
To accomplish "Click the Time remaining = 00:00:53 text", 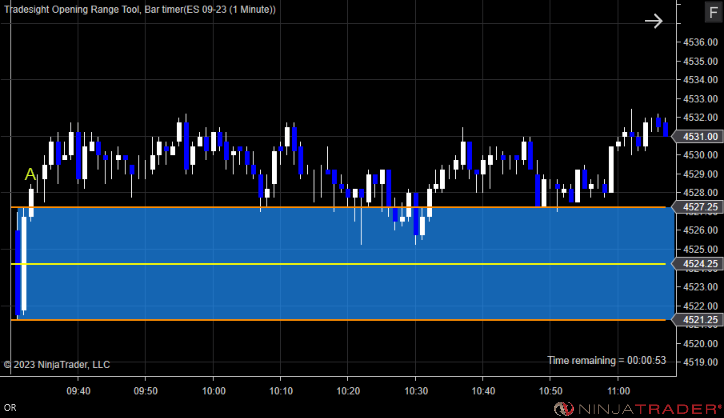I will coord(607,360).
